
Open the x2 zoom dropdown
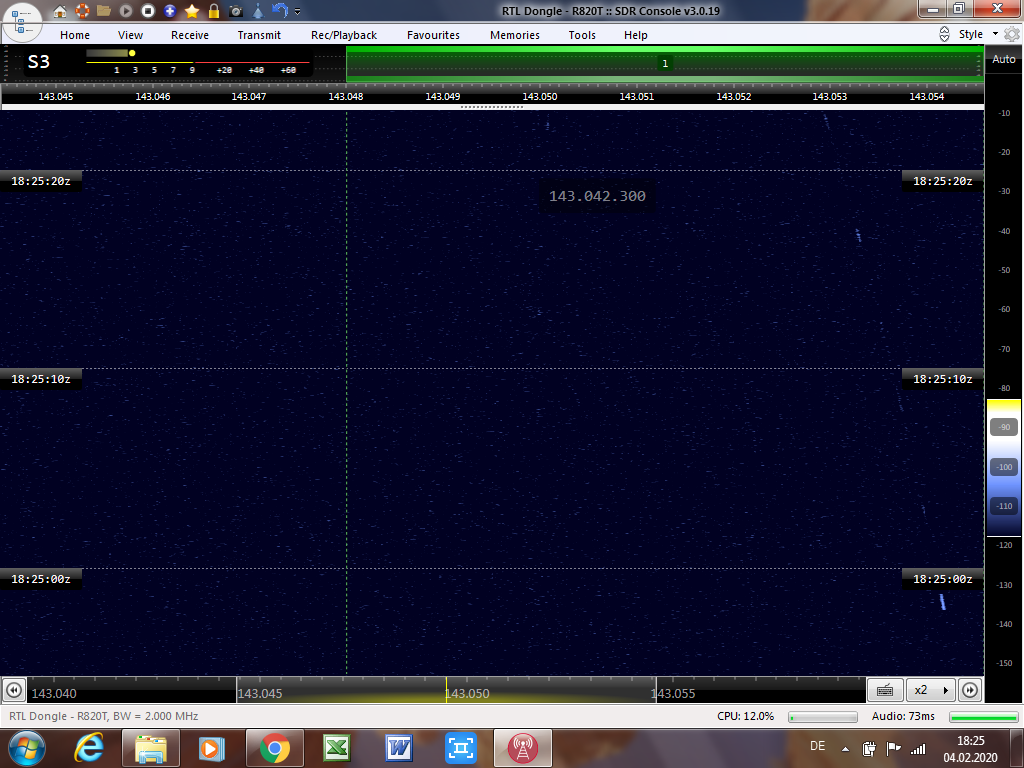[x=931, y=690]
